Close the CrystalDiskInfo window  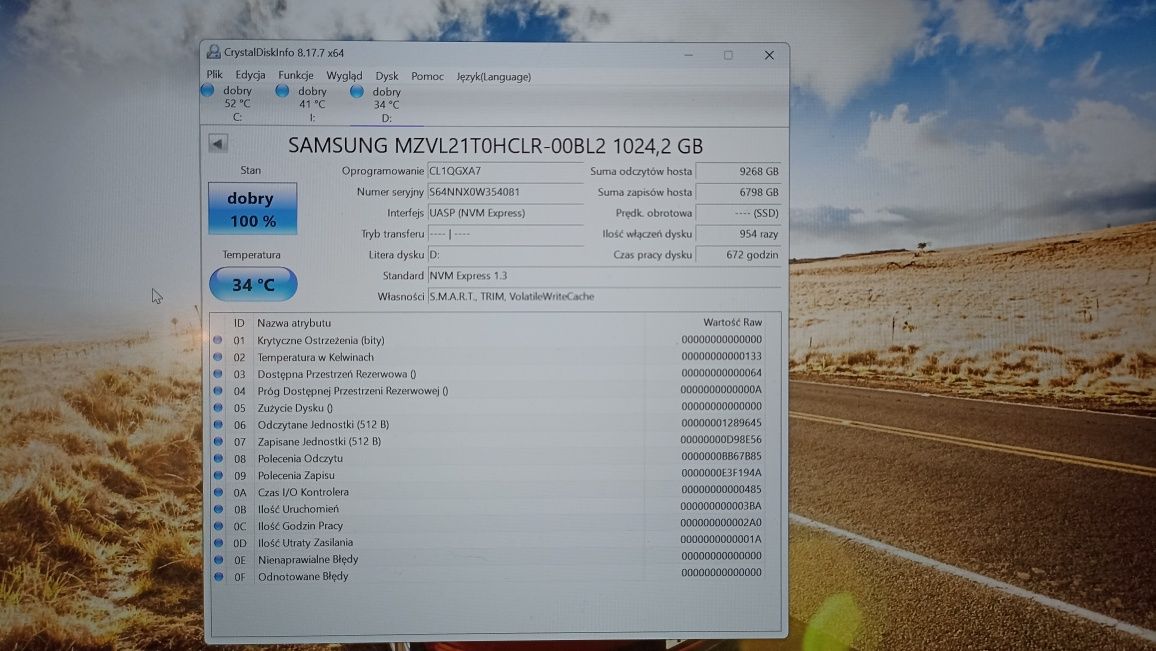pos(769,55)
